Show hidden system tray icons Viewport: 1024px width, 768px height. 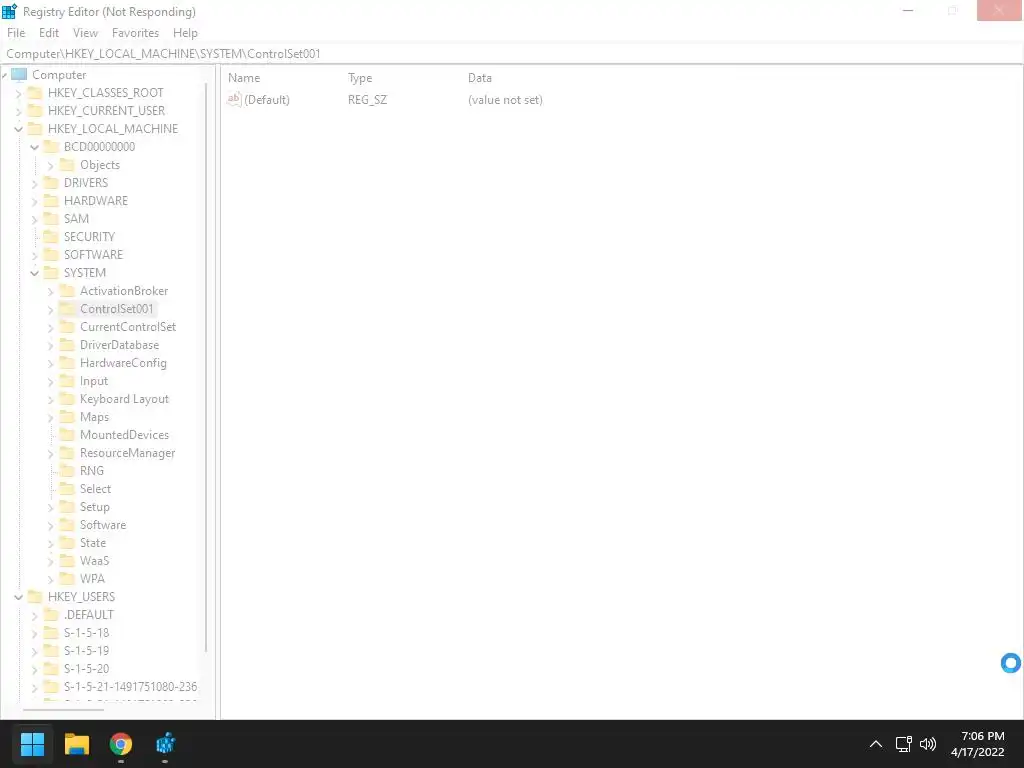click(876, 744)
